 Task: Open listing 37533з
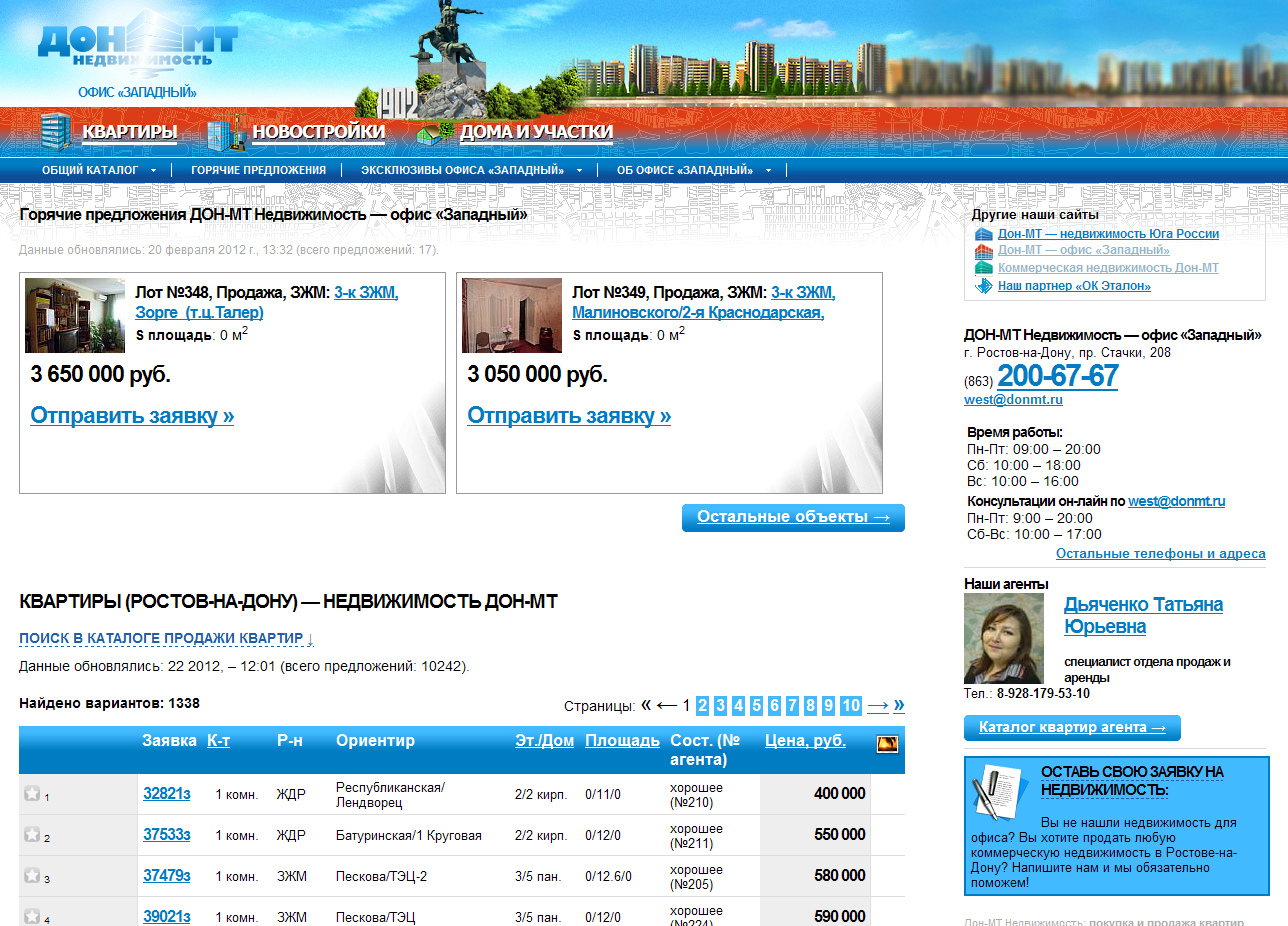(x=166, y=834)
